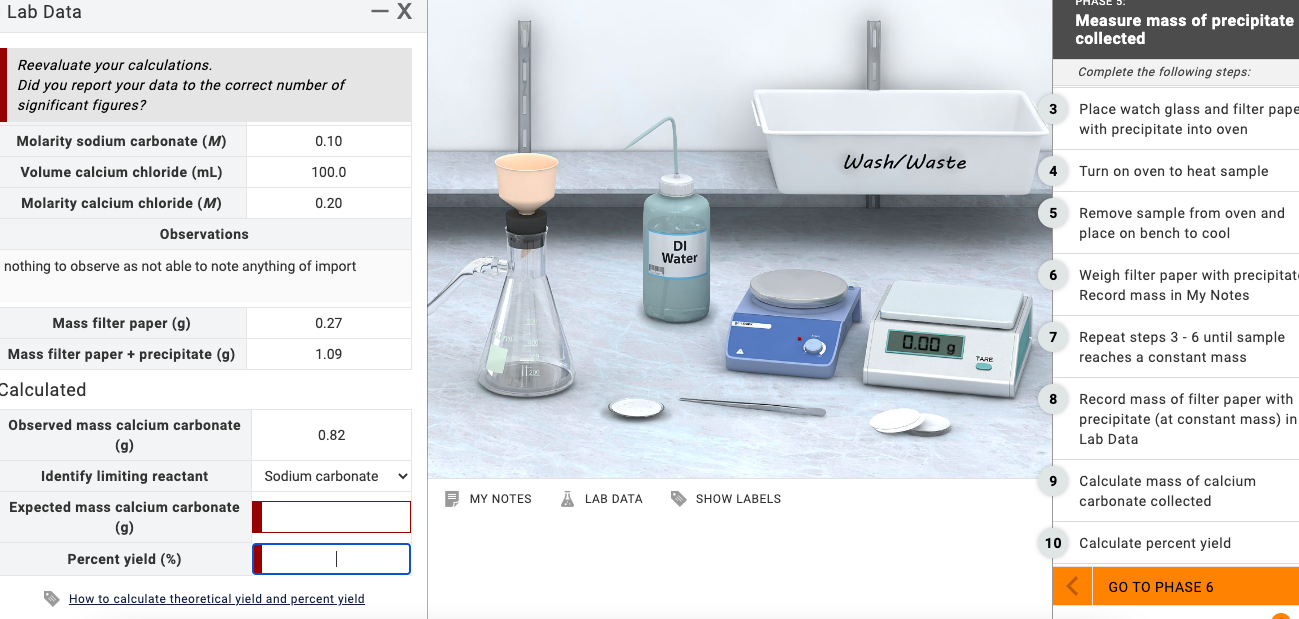Screen dimensions: 1299x619
Task: Select step 5 Remove sample from oven
Action: 1176,223
